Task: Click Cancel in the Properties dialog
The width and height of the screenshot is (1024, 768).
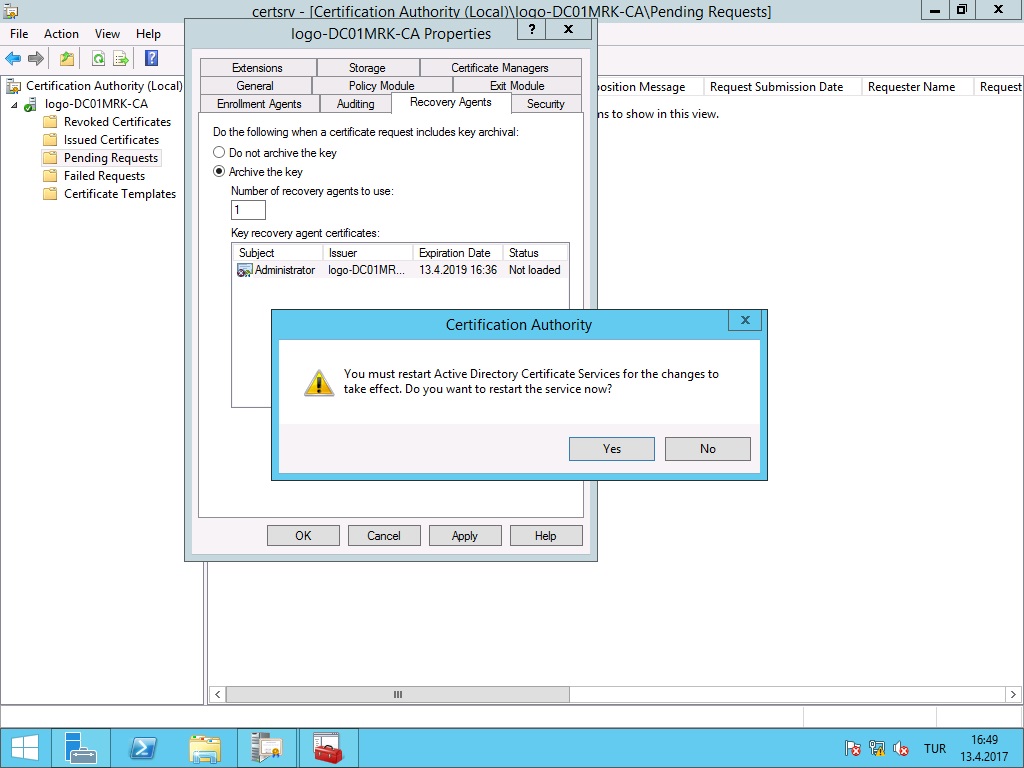Action: pos(384,536)
